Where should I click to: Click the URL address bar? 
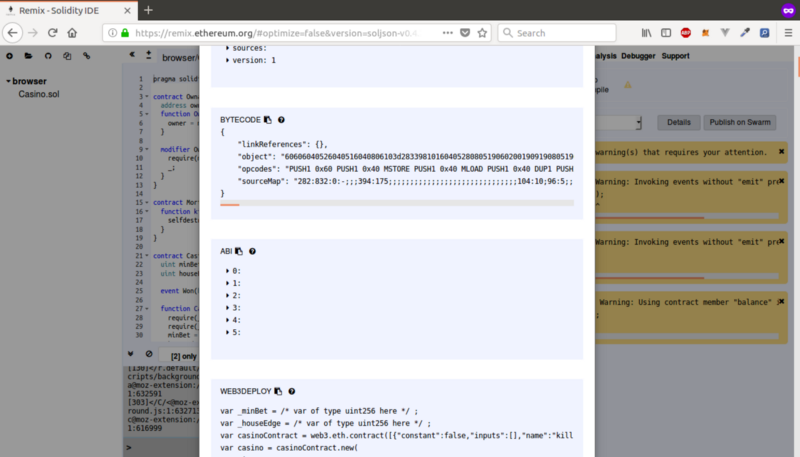click(278, 33)
